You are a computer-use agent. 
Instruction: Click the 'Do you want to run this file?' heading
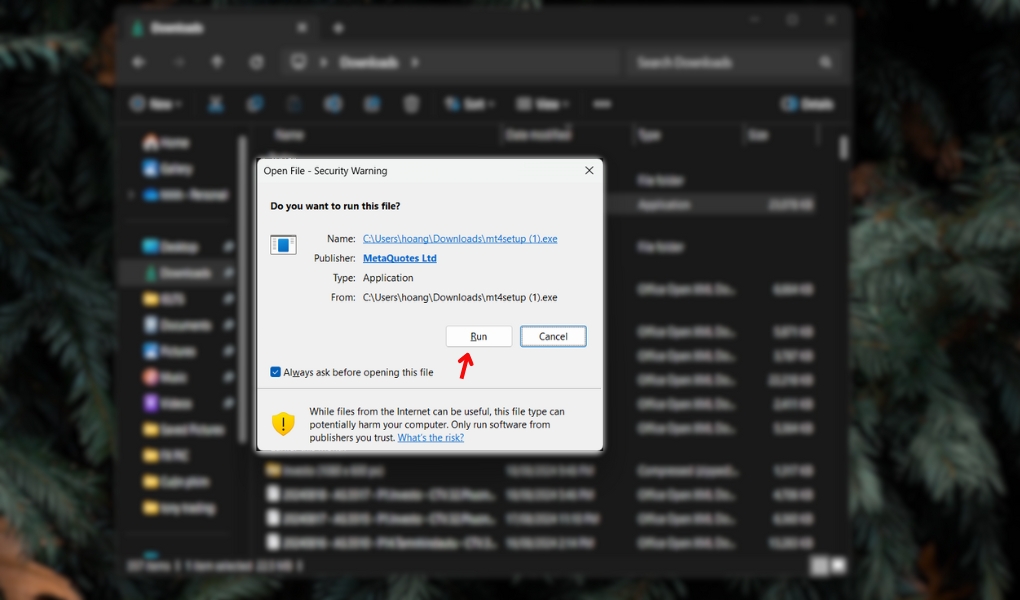tap(335, 206)
